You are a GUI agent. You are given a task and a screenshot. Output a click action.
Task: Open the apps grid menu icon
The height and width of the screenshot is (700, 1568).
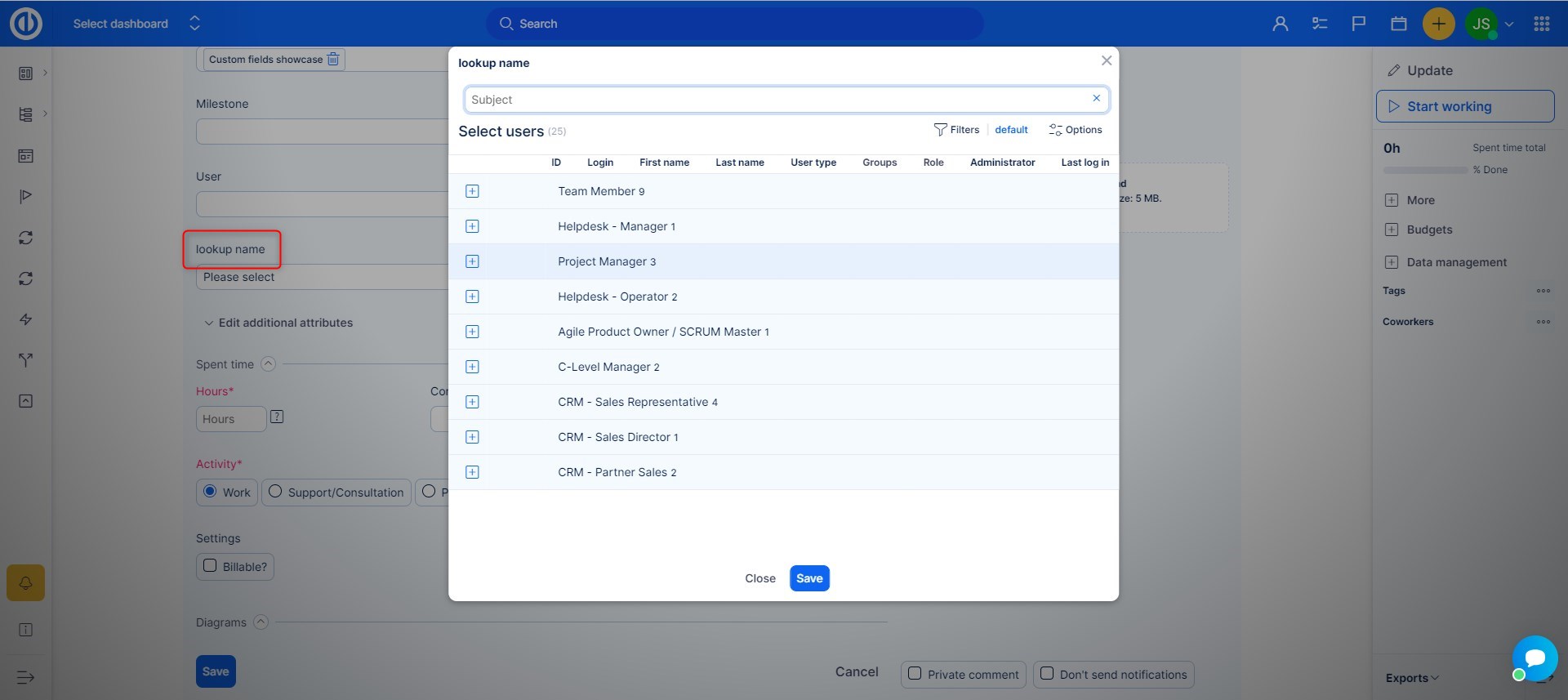pos(1541,24)
